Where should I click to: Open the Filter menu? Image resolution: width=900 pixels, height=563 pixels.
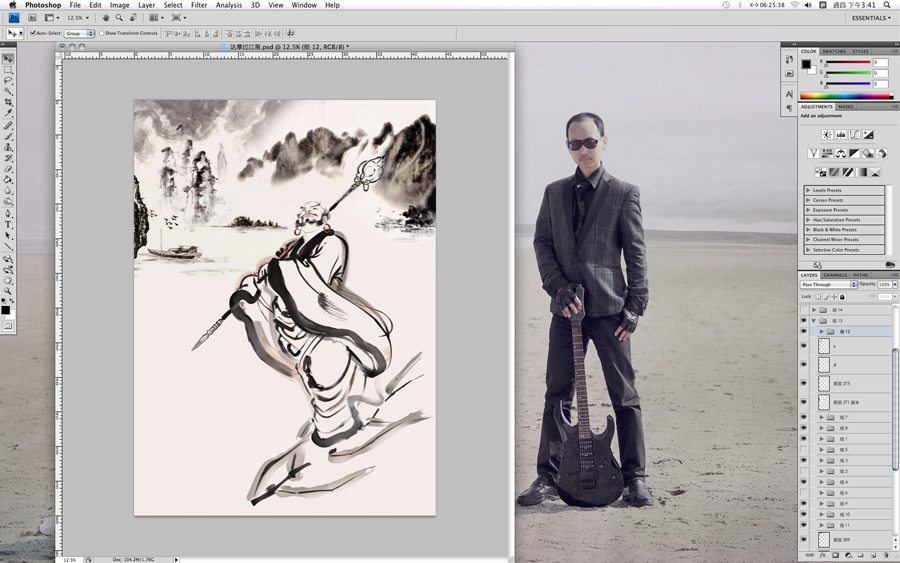tap(199, 5)
